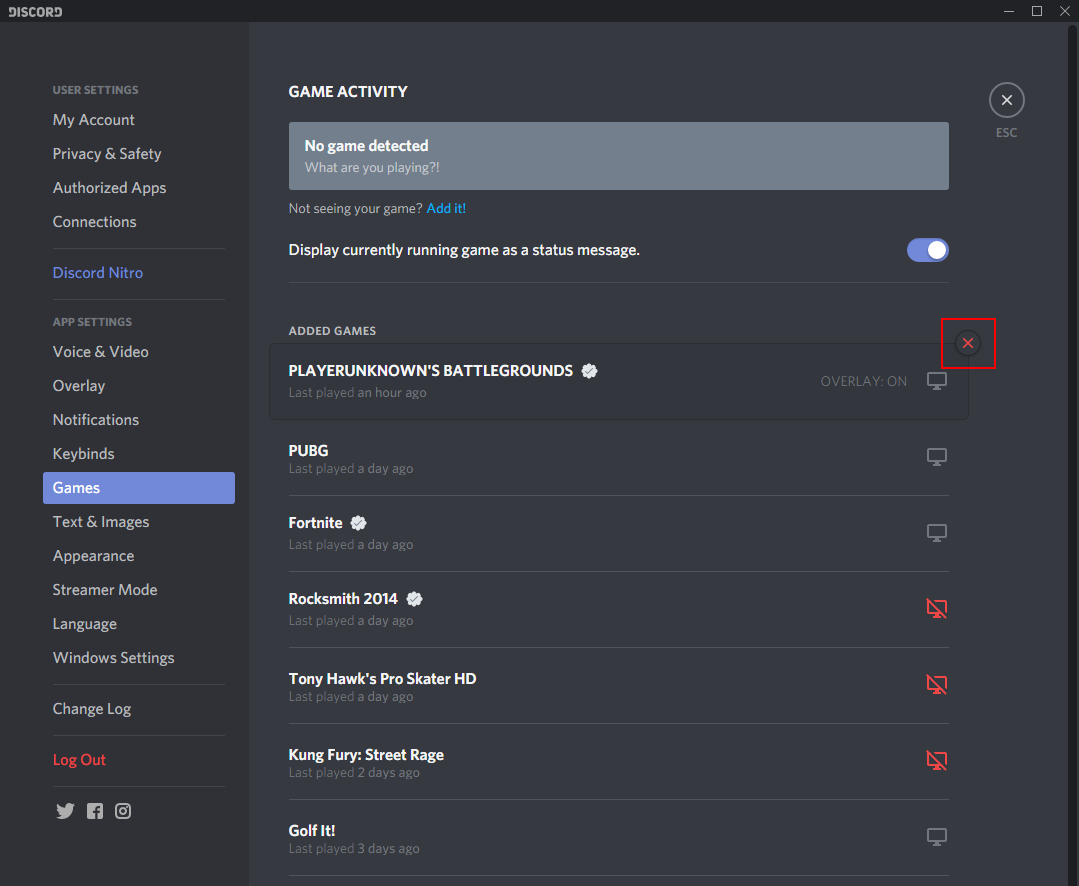
Task: Open My Account settings
Action: pyautogui.click(x=94, y=120)
